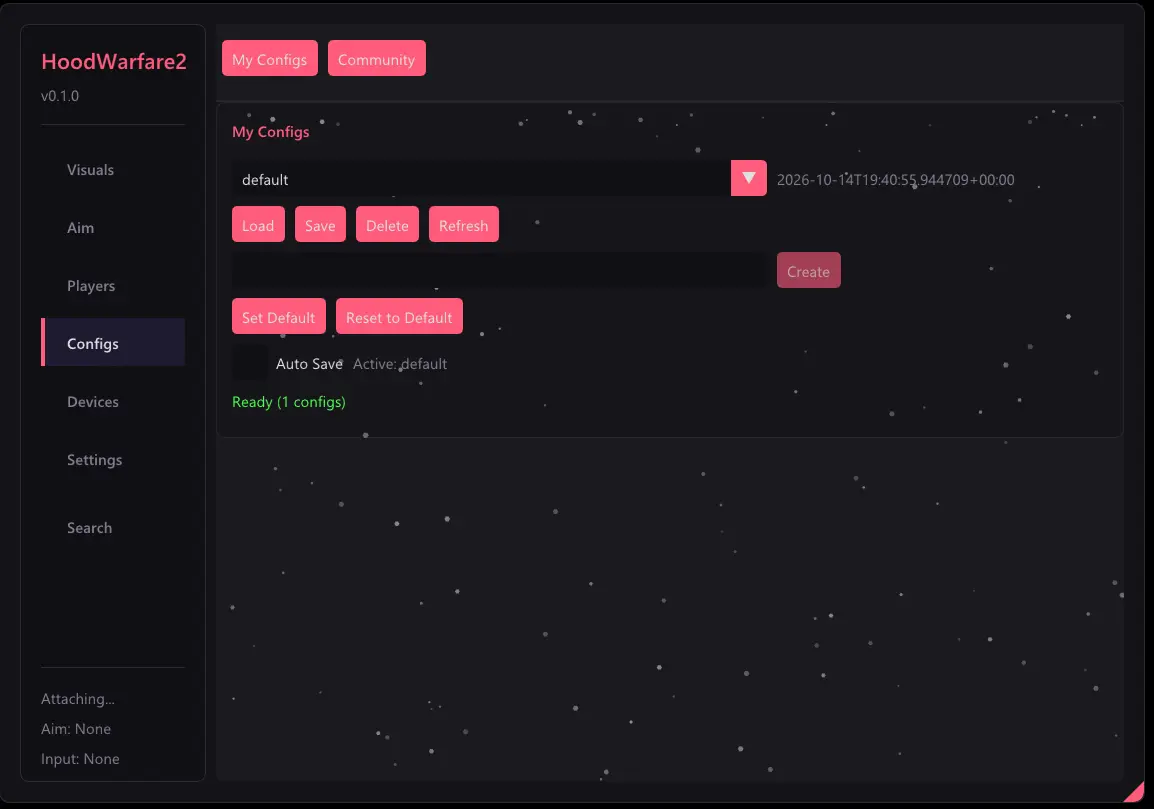Viewport: 1154px width, 809px height.
Task: Click the 'Aim: None' status entry
Action: (76, 729)
